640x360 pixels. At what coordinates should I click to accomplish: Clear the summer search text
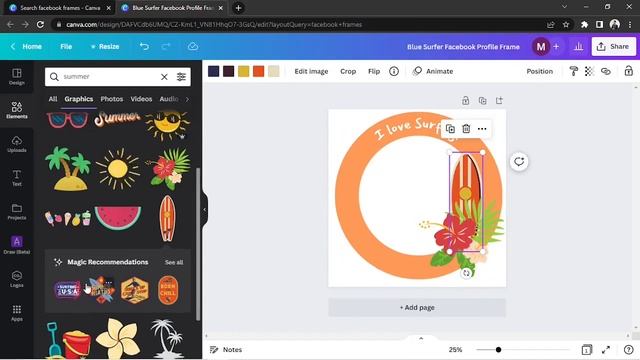[x=164, y=77]
